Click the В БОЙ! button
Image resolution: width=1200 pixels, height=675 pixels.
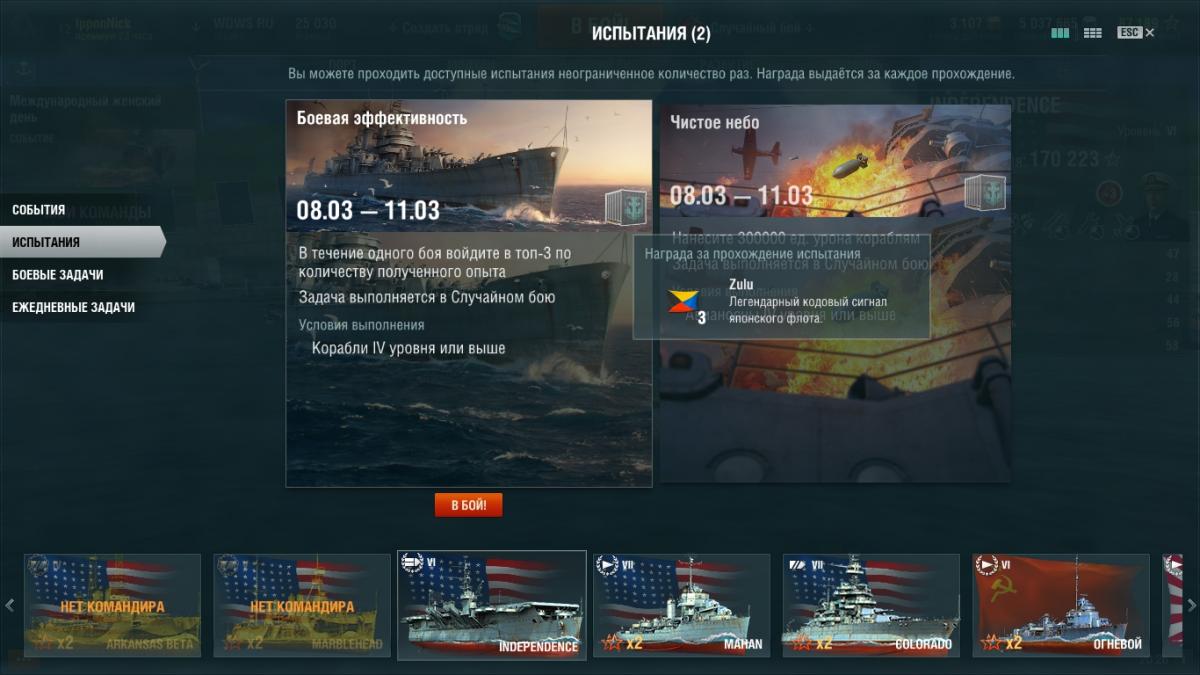[468, 505]
